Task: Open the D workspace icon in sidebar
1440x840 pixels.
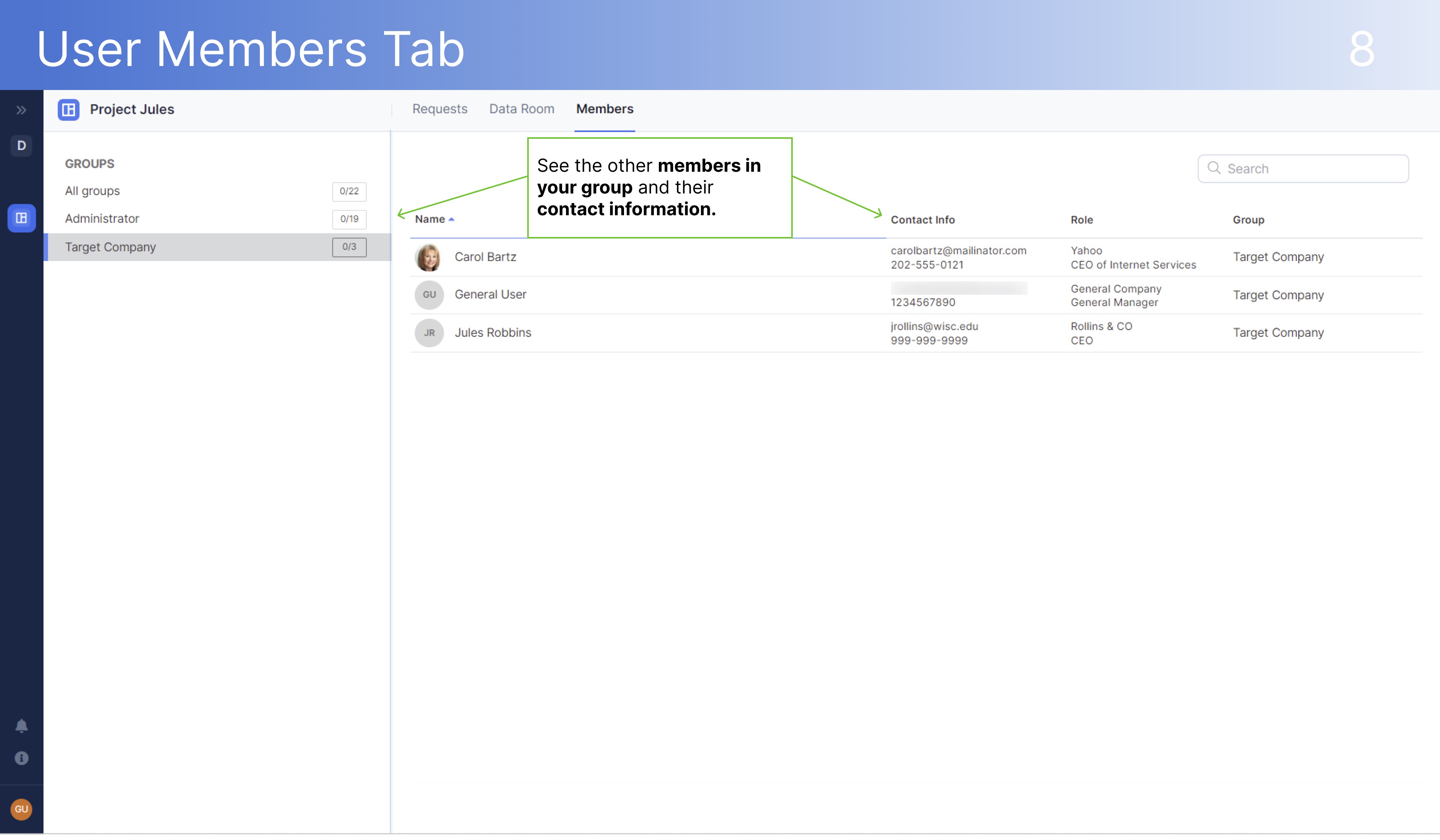Action: point(21,146)
